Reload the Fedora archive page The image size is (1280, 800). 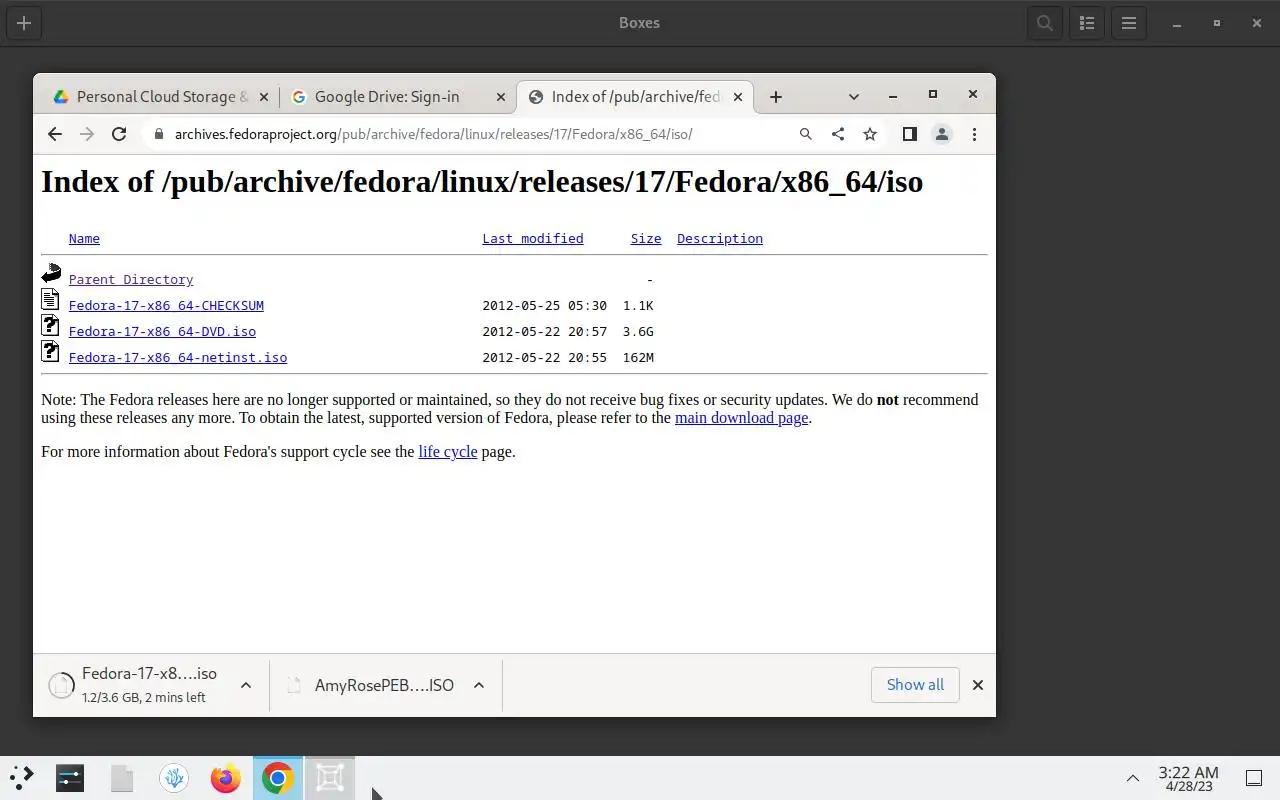tap(119, 134)
